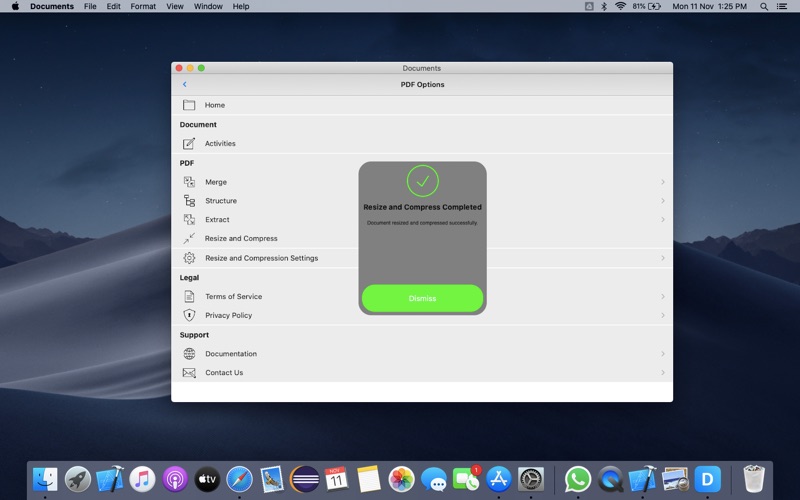Click the Activities row label

pos(220,143)
